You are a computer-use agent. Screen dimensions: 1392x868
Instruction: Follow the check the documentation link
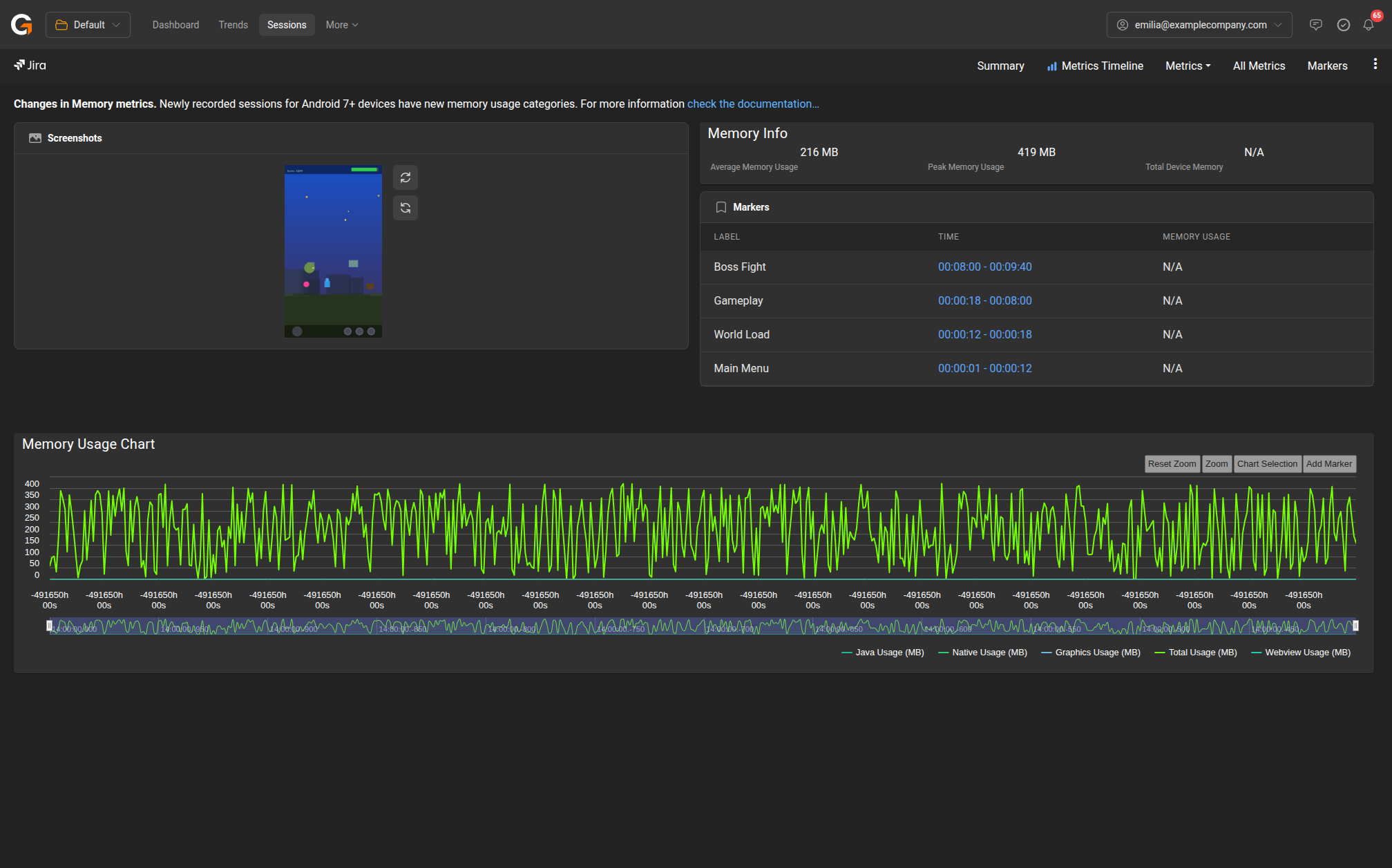coord(752,104)
